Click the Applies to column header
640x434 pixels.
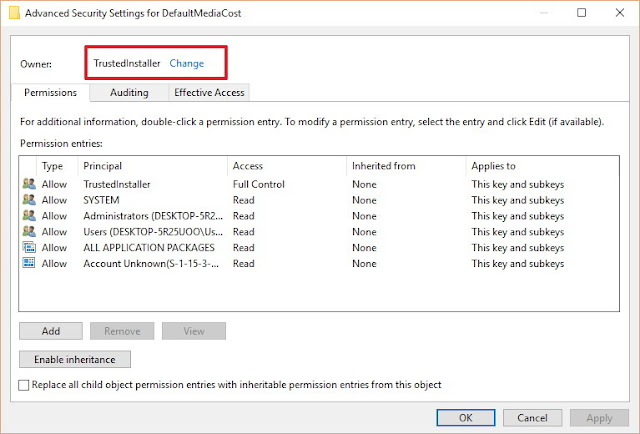coord(494,166)
